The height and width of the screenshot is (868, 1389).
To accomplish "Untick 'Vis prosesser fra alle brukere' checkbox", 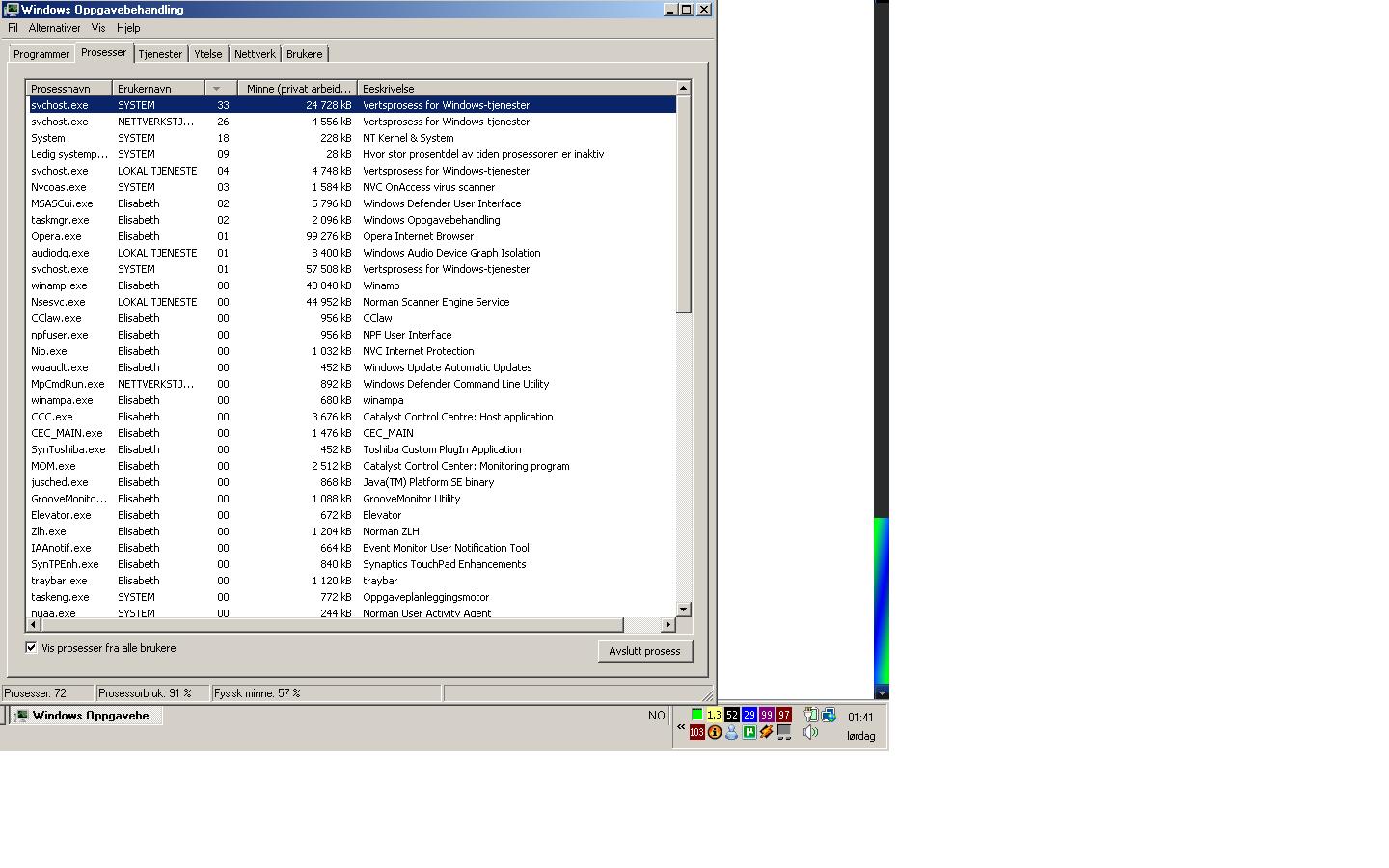I will 31,647.
